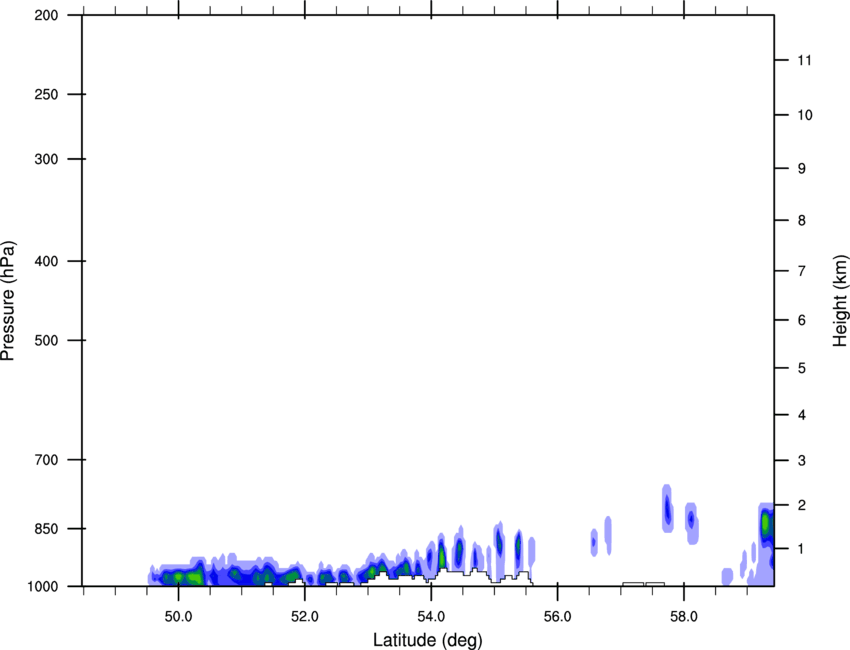Click the 'Latitude (deg)' axis title

(x=427, y=640)
